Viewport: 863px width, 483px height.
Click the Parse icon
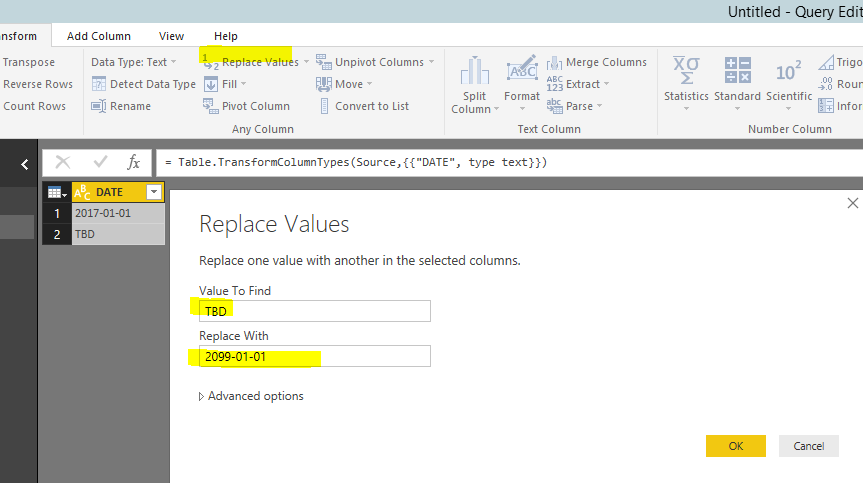[x=555, y=106]
